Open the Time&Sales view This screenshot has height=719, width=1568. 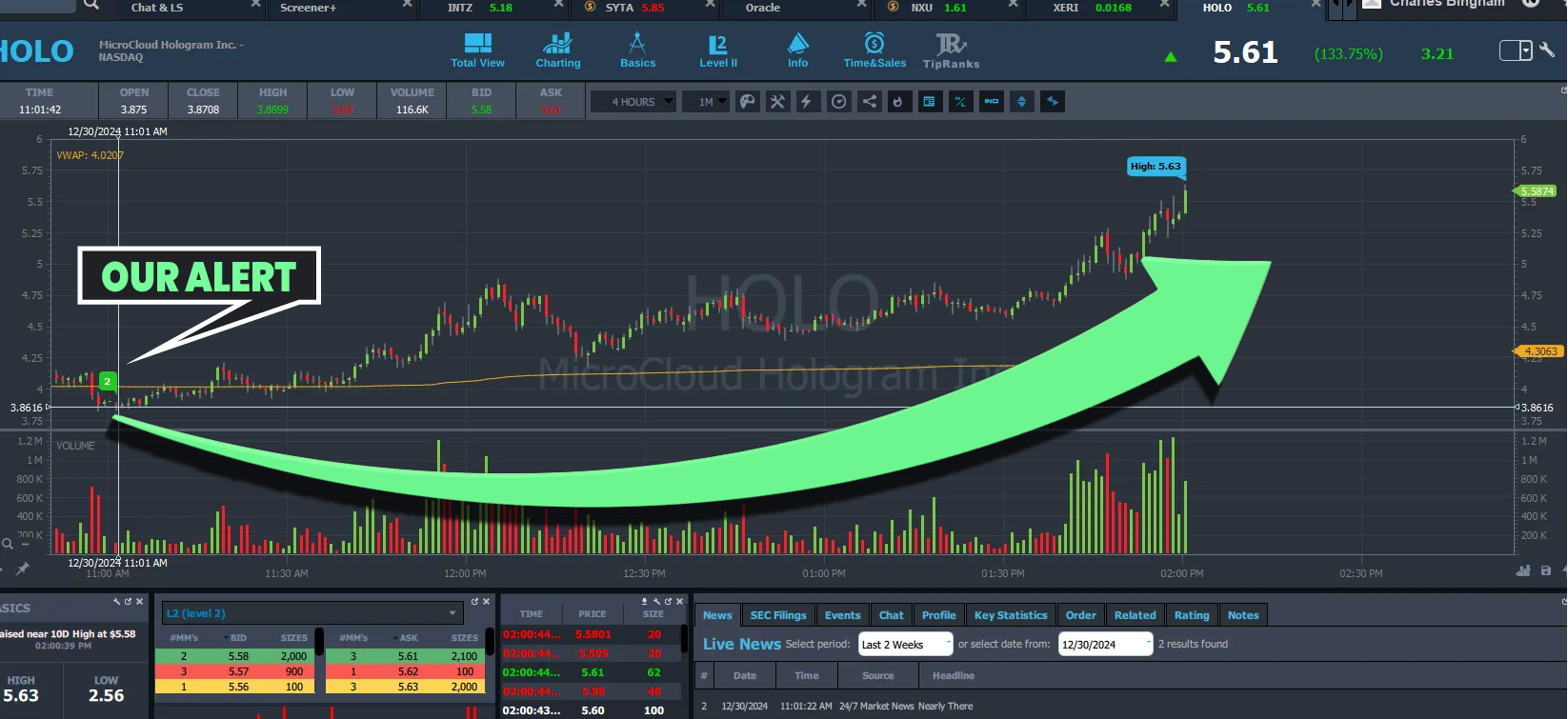pos(874,50)
